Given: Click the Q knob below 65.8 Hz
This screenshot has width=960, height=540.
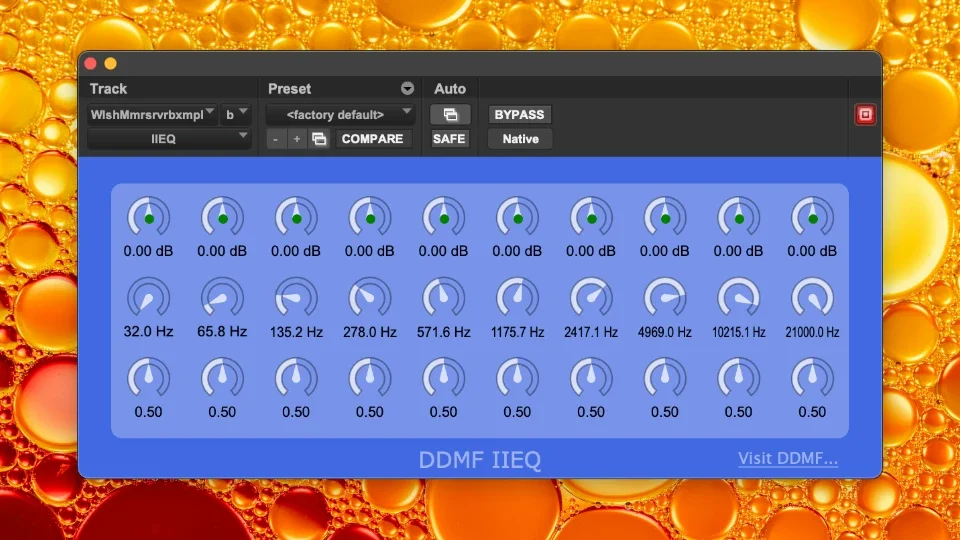Looking at the screenshot, I should [222, 378].
